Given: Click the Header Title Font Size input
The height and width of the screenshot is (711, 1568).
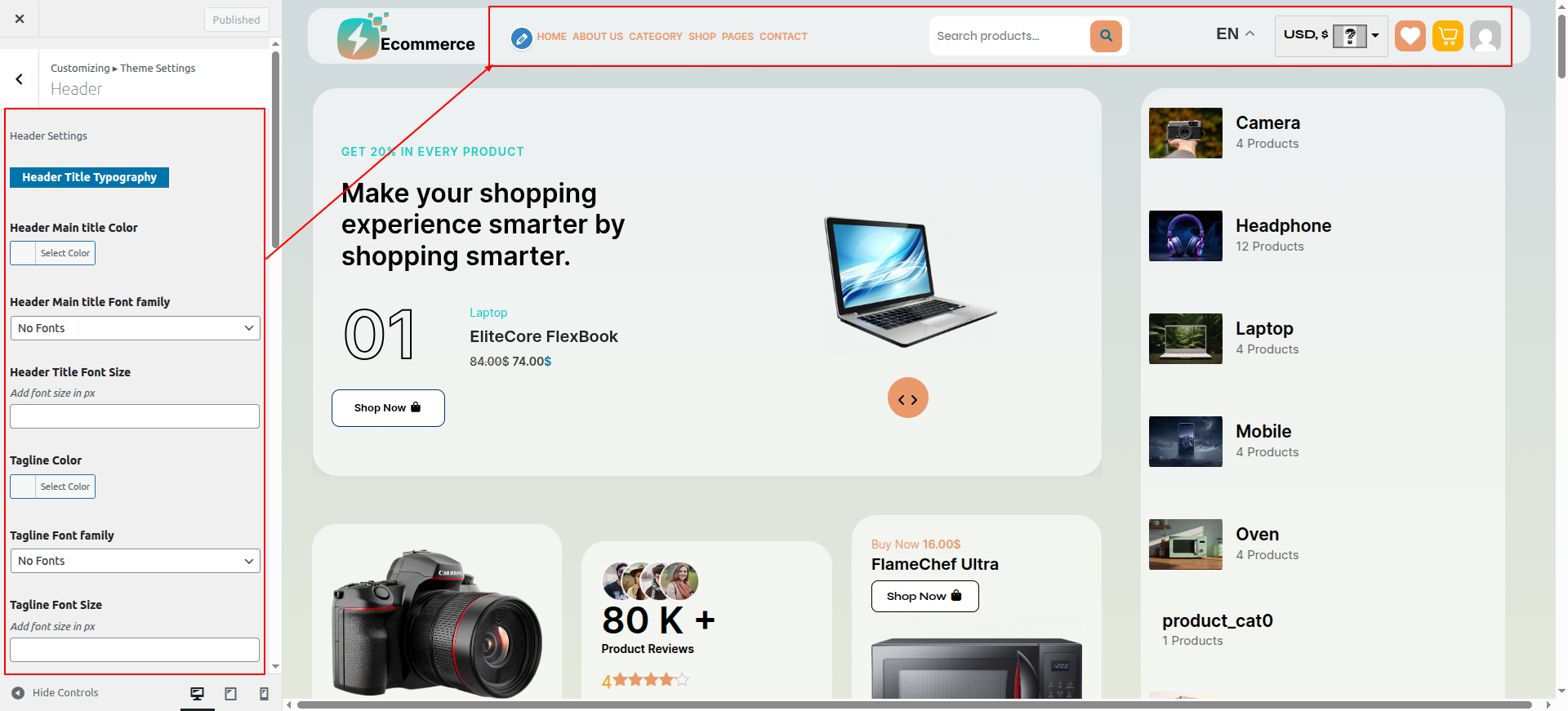Looking at the screenshot, I should click(x=135, y=416).
